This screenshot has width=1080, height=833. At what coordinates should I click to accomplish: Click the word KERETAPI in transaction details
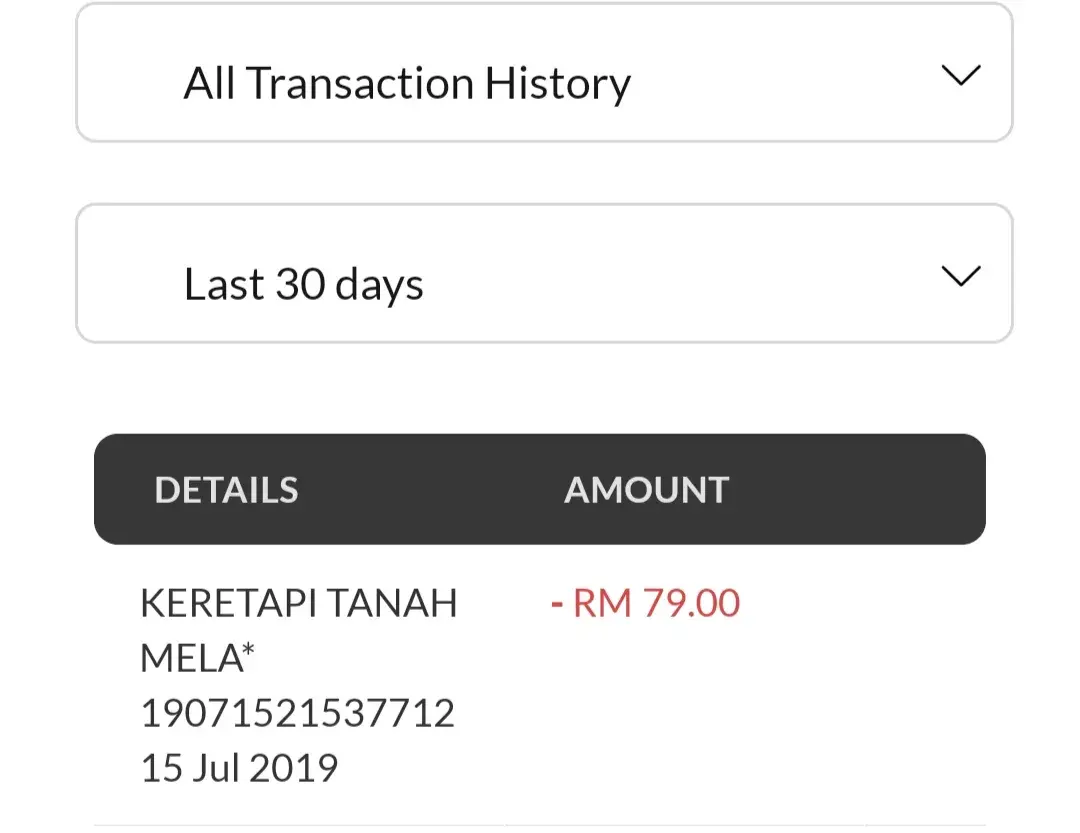click(x=228, y=604)
